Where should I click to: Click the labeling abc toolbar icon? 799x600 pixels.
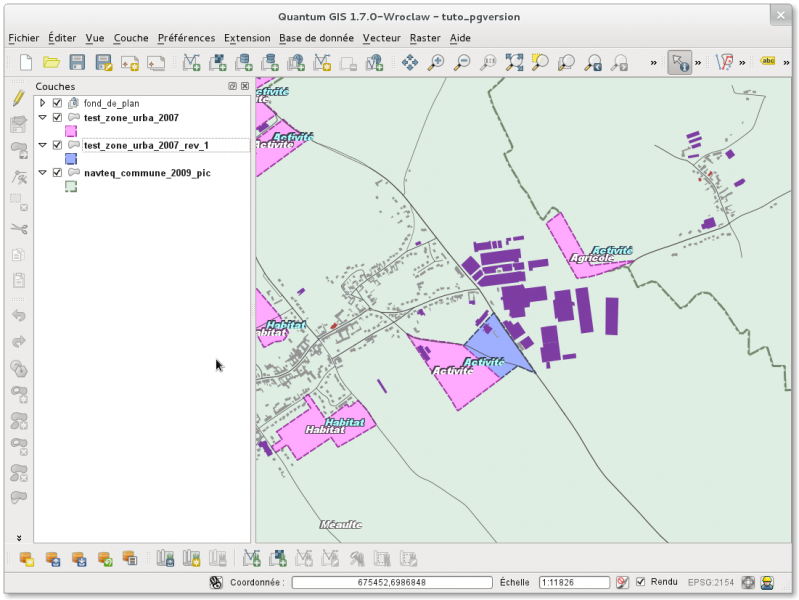[x=768, y=62]
